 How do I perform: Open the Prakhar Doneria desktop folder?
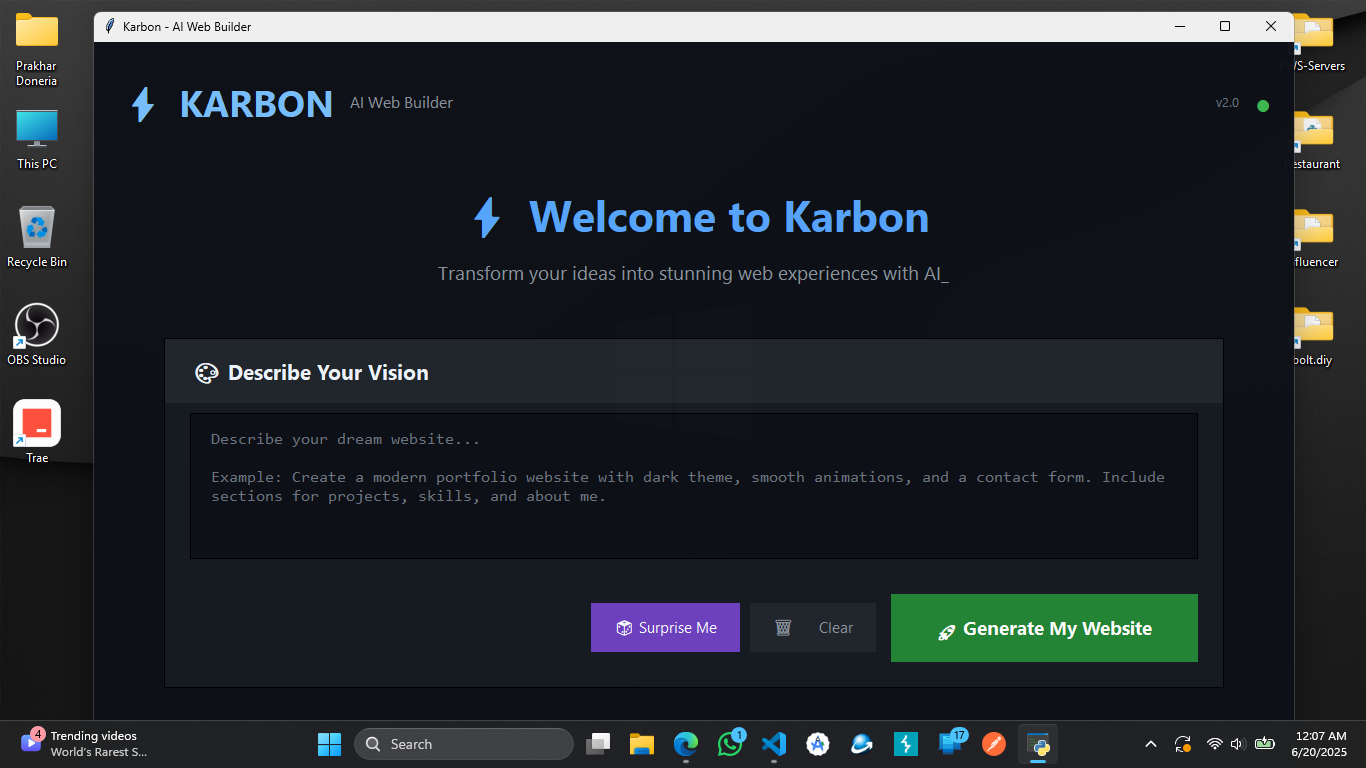37,50
